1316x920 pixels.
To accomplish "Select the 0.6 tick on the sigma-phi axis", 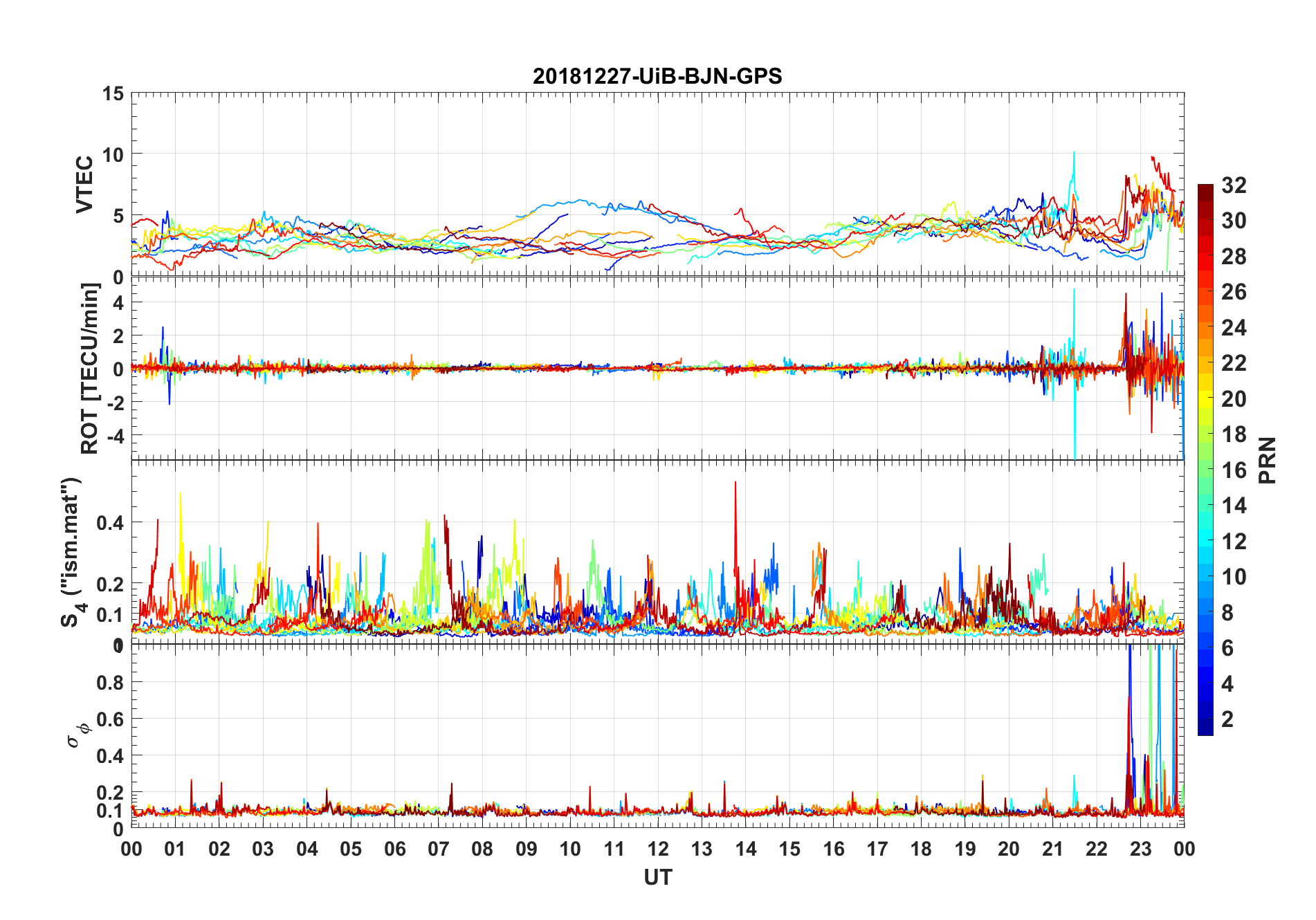I will click(110, 719).
